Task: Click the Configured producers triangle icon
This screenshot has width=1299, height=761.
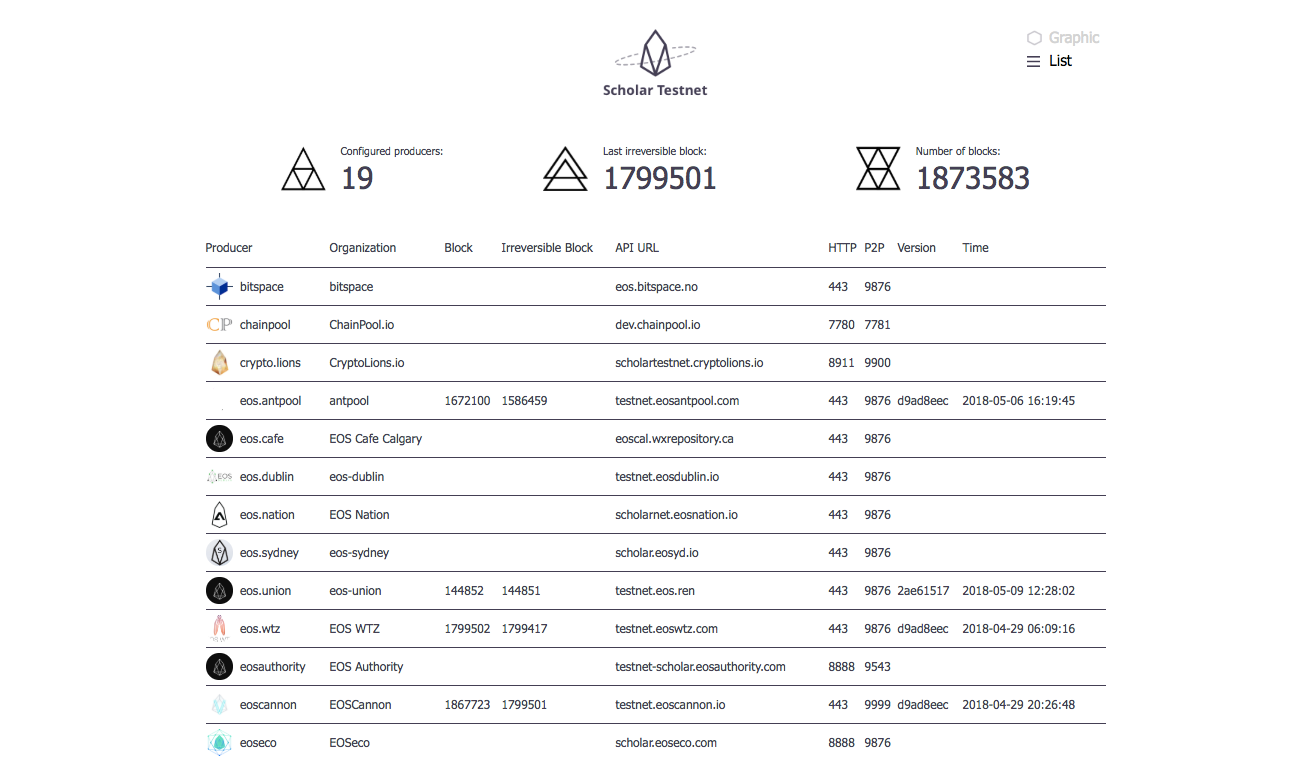Action: [x=303, y=169]
